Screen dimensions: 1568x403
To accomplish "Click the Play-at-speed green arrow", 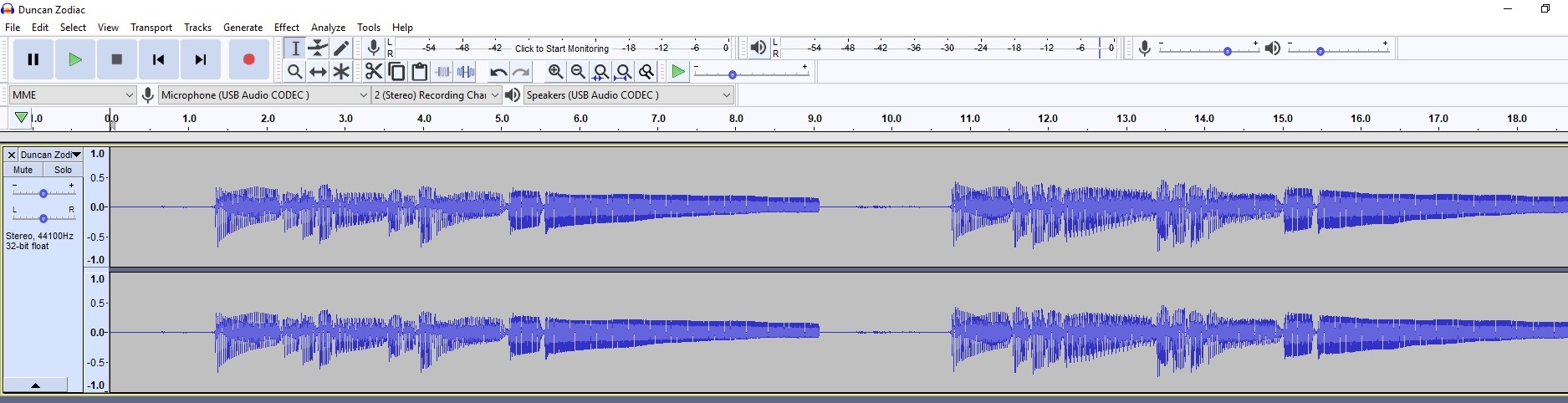I will 678,72.
